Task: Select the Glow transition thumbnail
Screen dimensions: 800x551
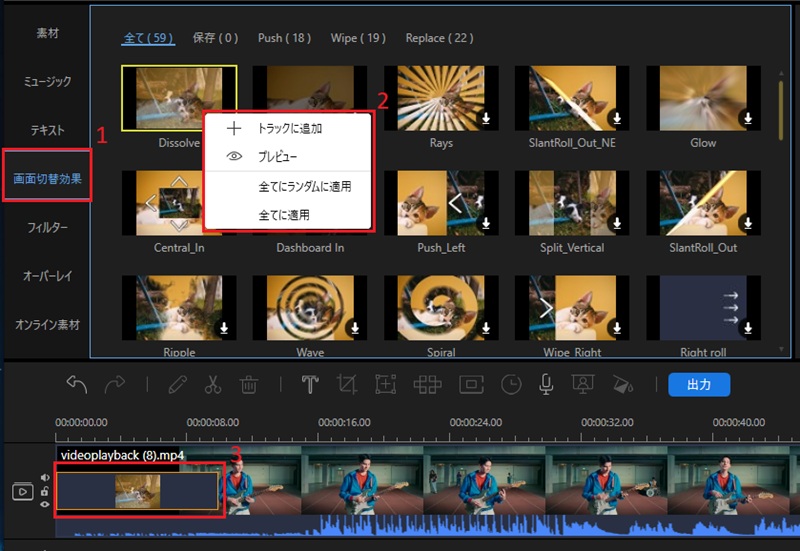Action: click(703, 98)
